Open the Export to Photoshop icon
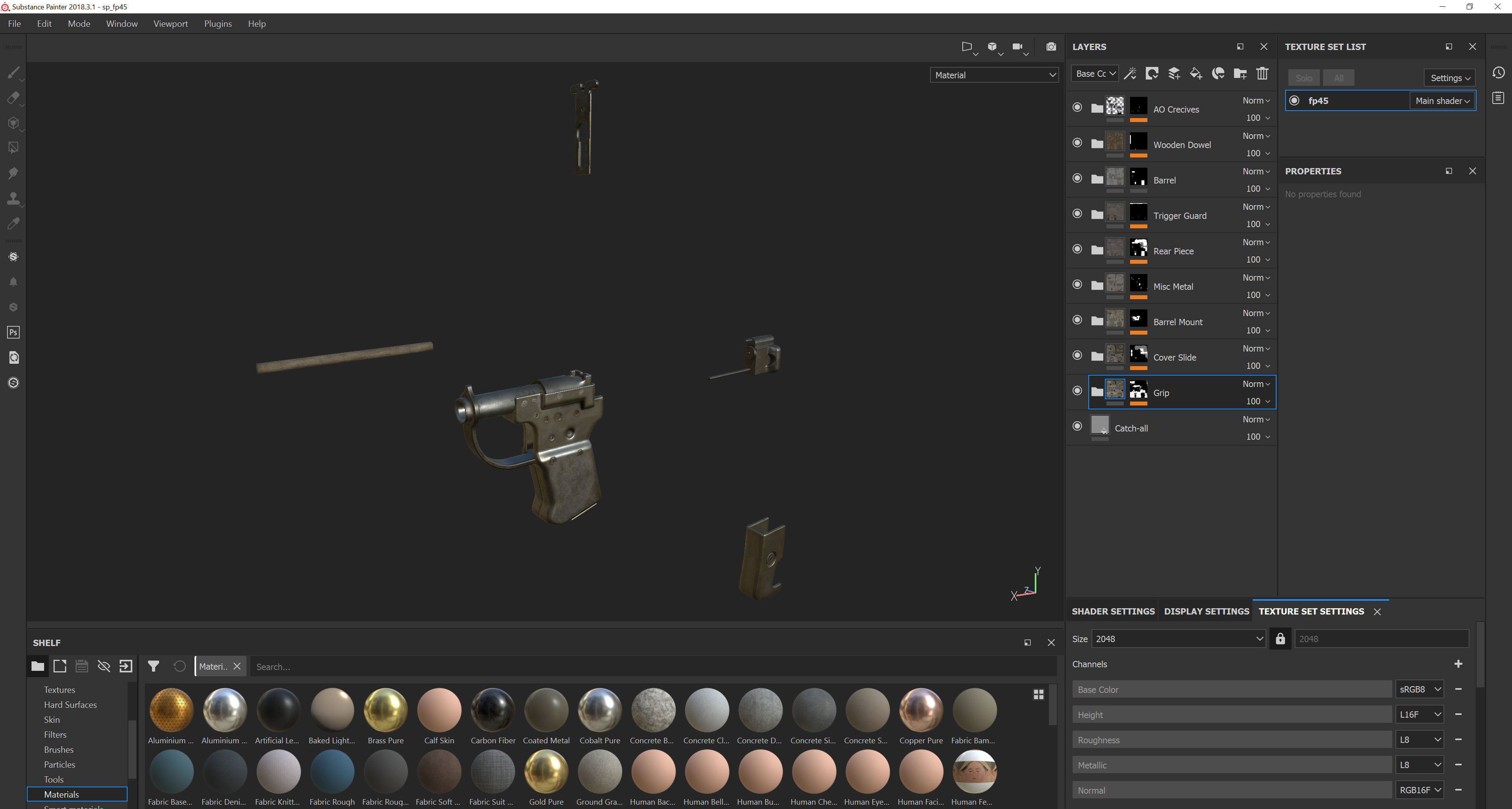The image size is (1512, 809). pyautogui.click(x=13, y=332)
